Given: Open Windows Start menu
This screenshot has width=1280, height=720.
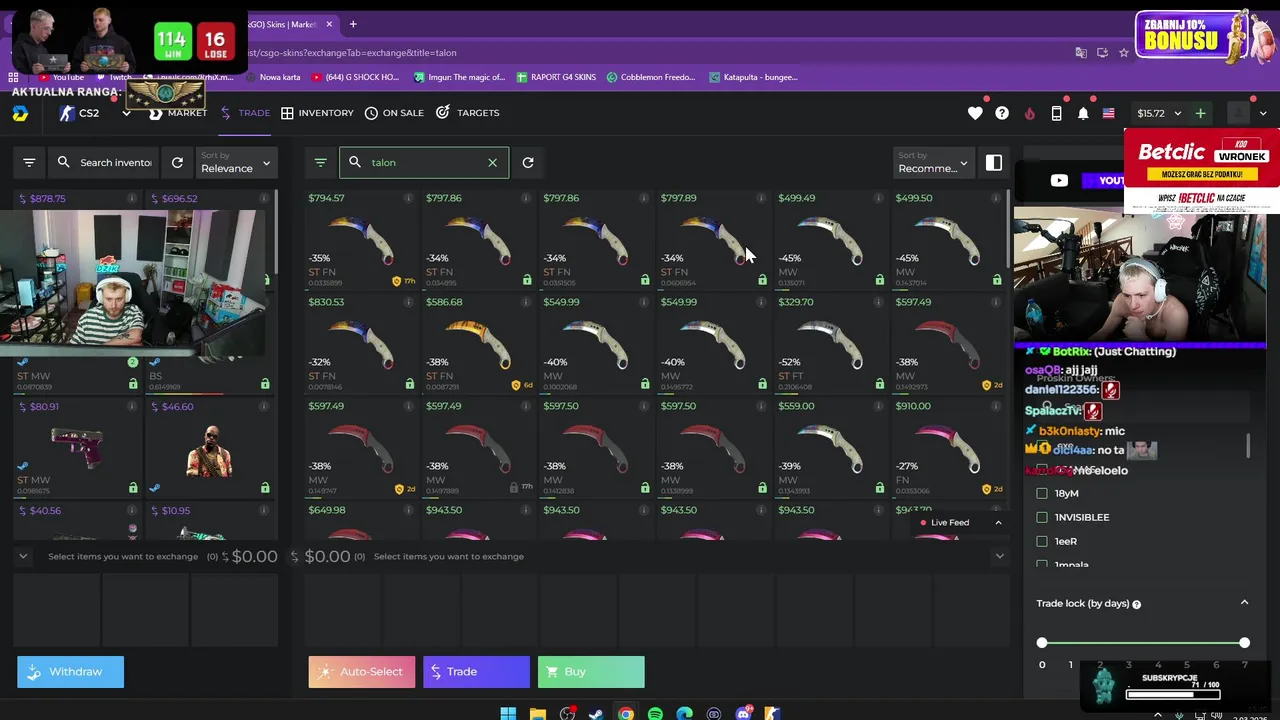Looking at the screenshot, I should (508, 714).
